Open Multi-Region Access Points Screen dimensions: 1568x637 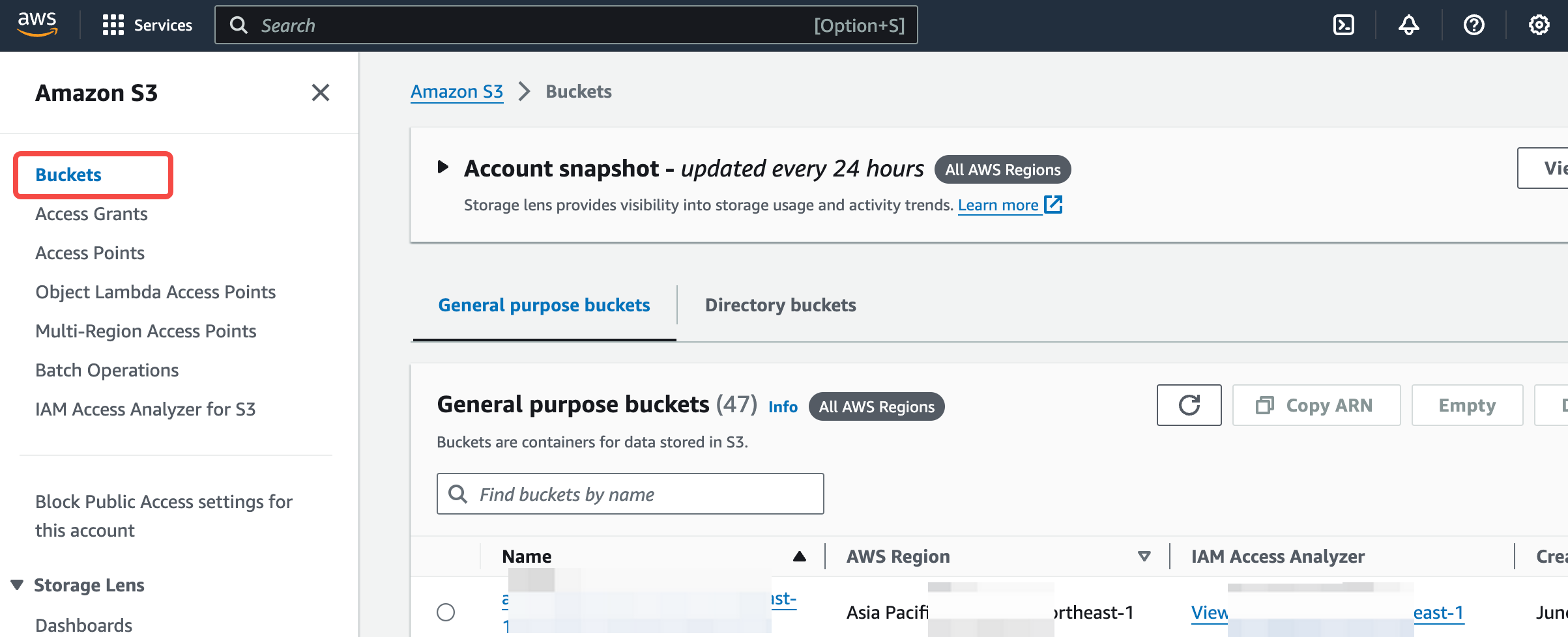pyautogui.click(x=145, y=331)
